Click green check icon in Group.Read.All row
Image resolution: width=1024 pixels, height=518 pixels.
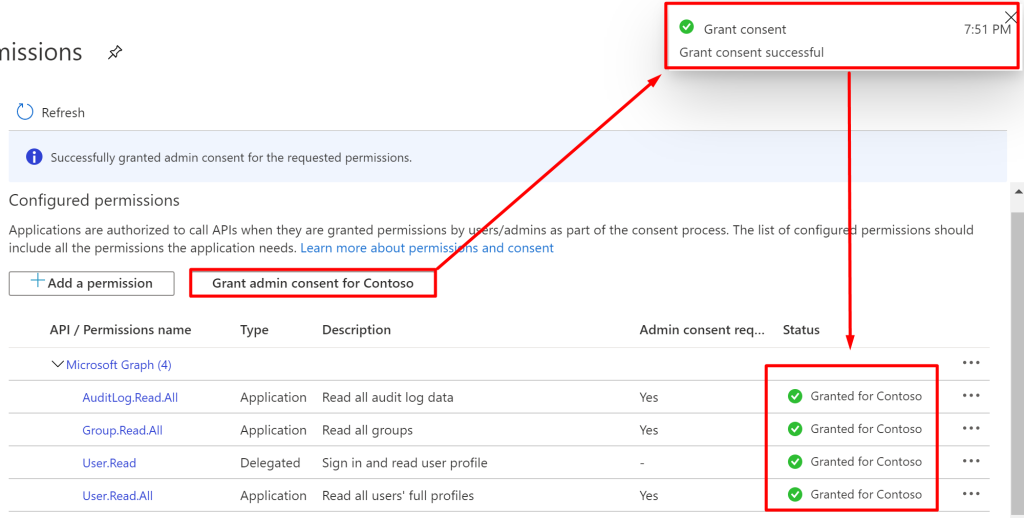pos(795,429)
